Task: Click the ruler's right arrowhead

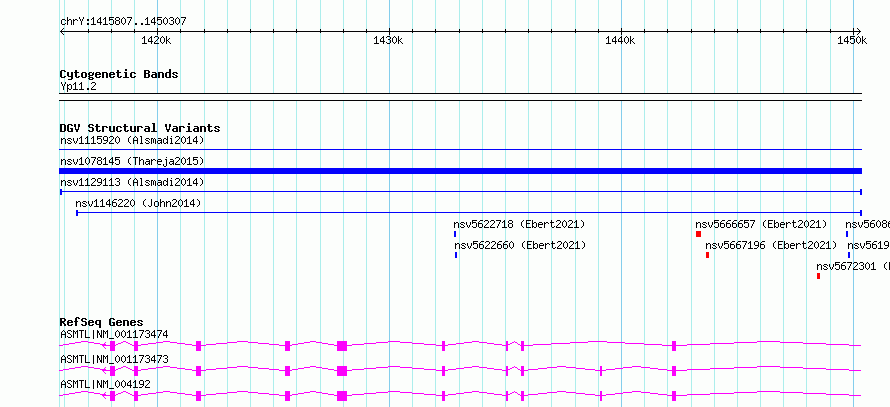Action: pyautogui.click(x=858, y=31)
